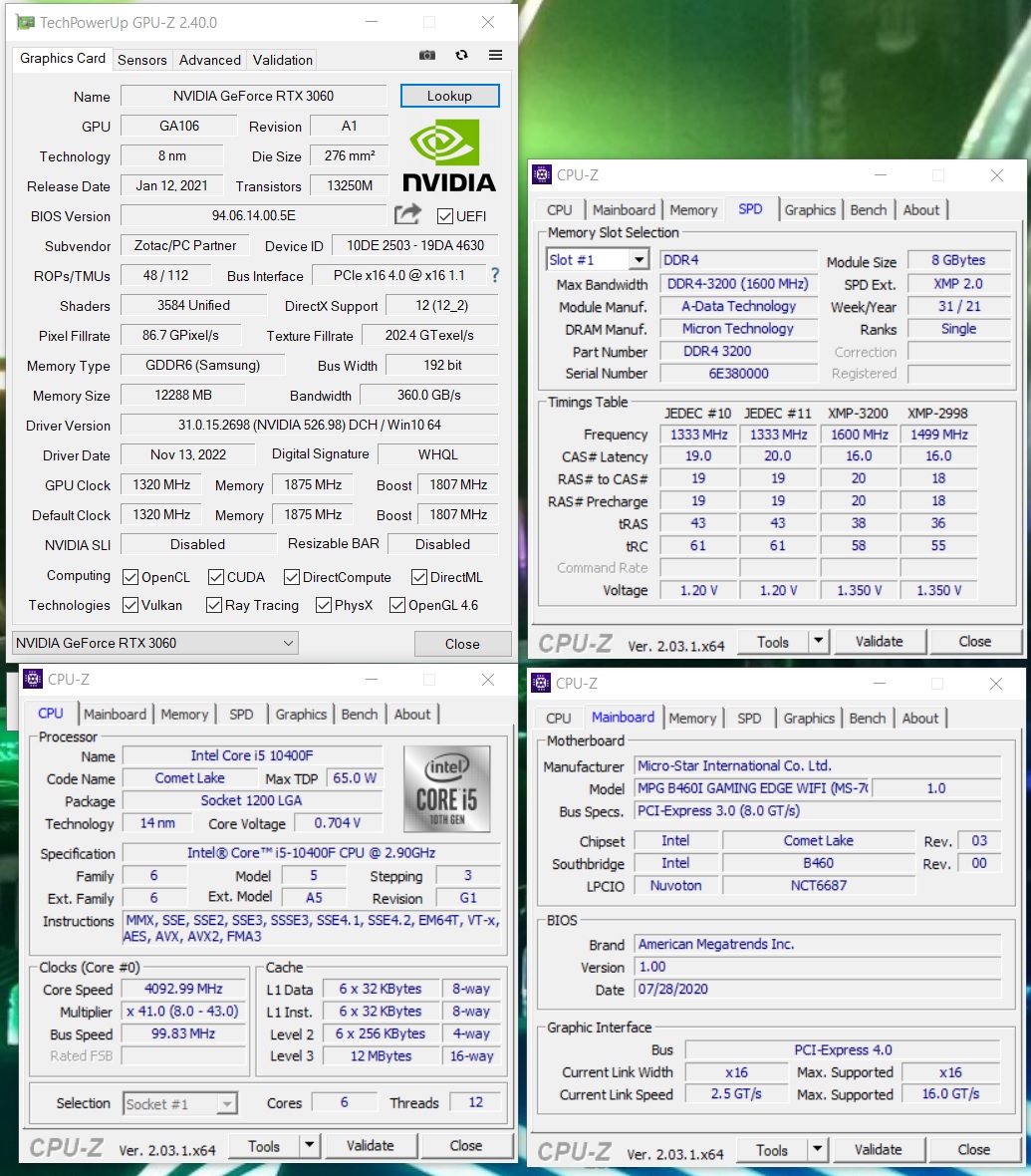This screenshot has width=1031, height=1176.
Task: Click the Bandwidth value 360.0 GB/s
Action: pos(429,395)
